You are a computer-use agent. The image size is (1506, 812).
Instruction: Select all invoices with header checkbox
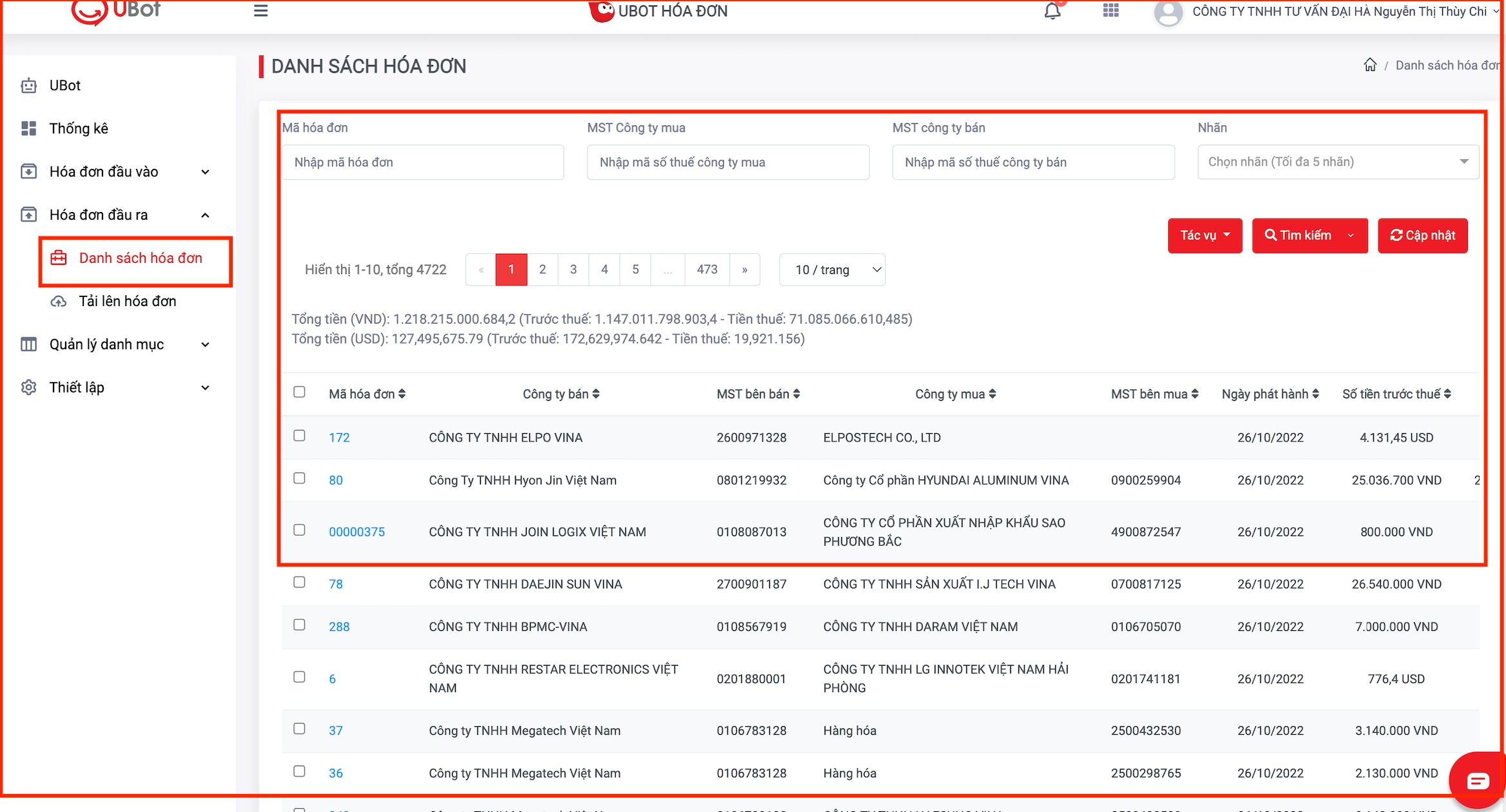coord(299,392)
